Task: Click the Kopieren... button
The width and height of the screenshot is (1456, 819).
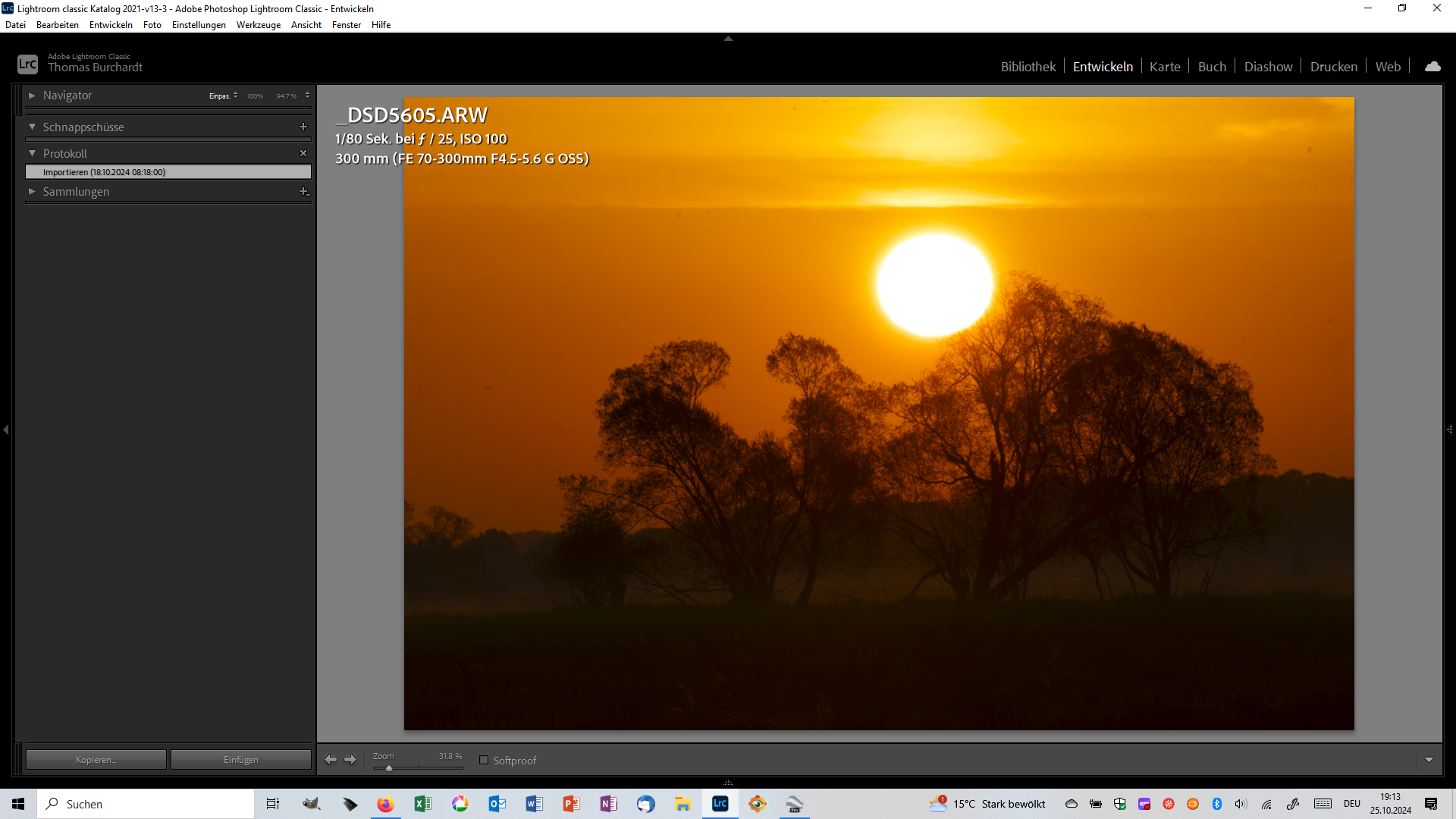Action: pos(96,760)
